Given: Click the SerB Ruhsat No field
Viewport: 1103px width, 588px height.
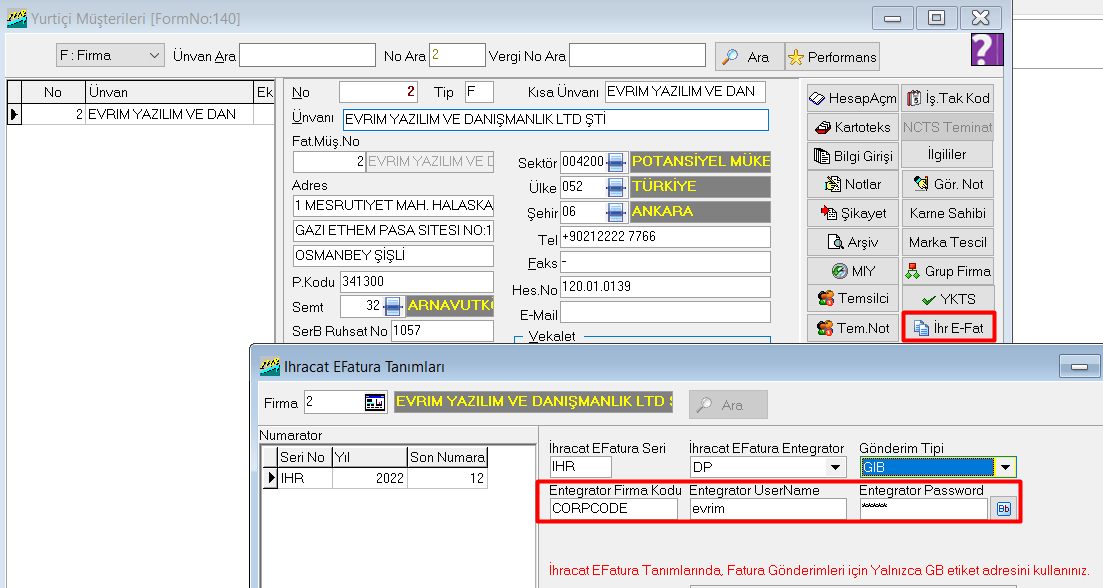Looking at the screenshot, I should (x=442, y=331).
